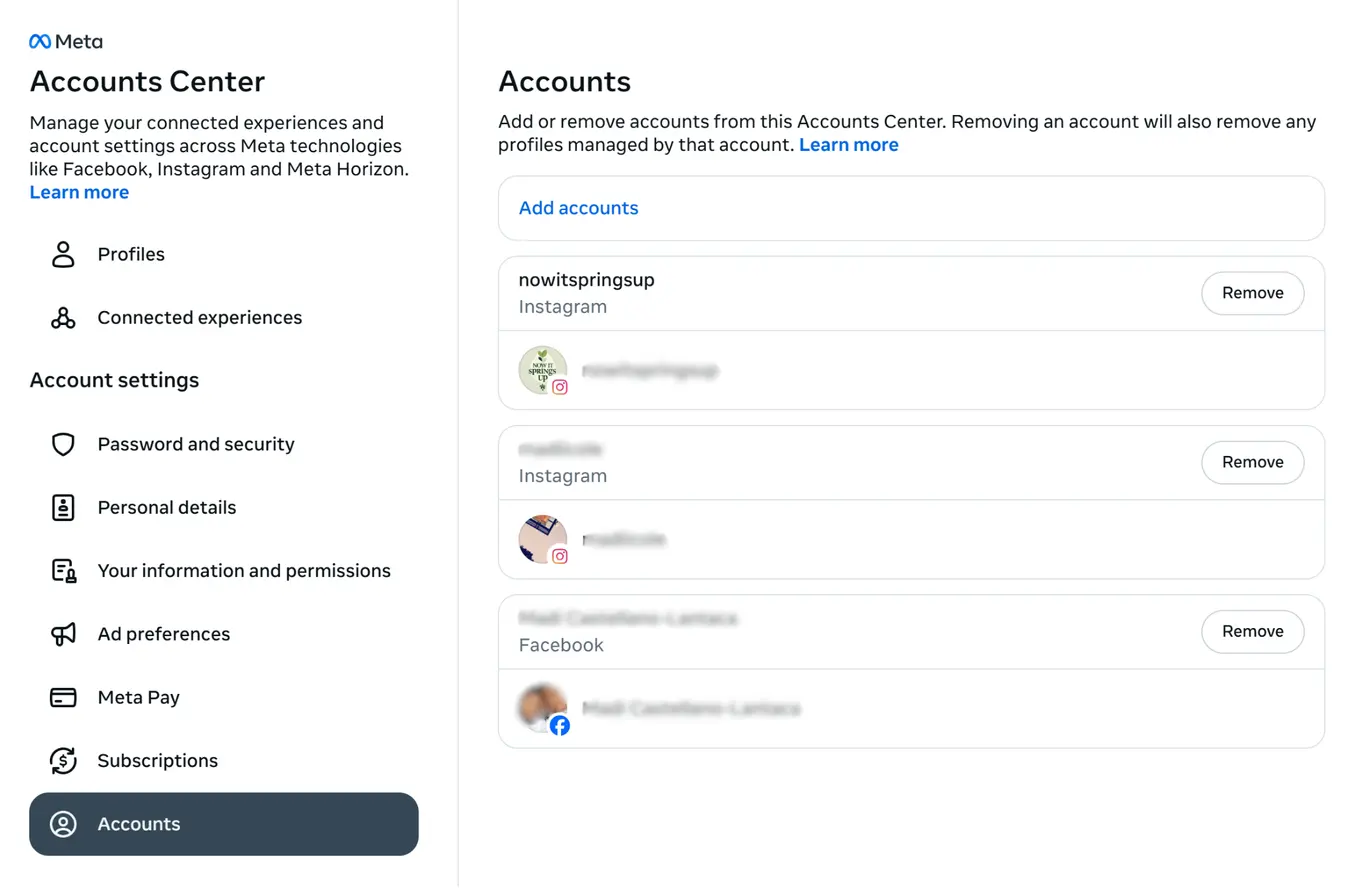Click the Your information and permissions icon
This screenshot has width=1360, height=888.
click(x=63, y=571)
